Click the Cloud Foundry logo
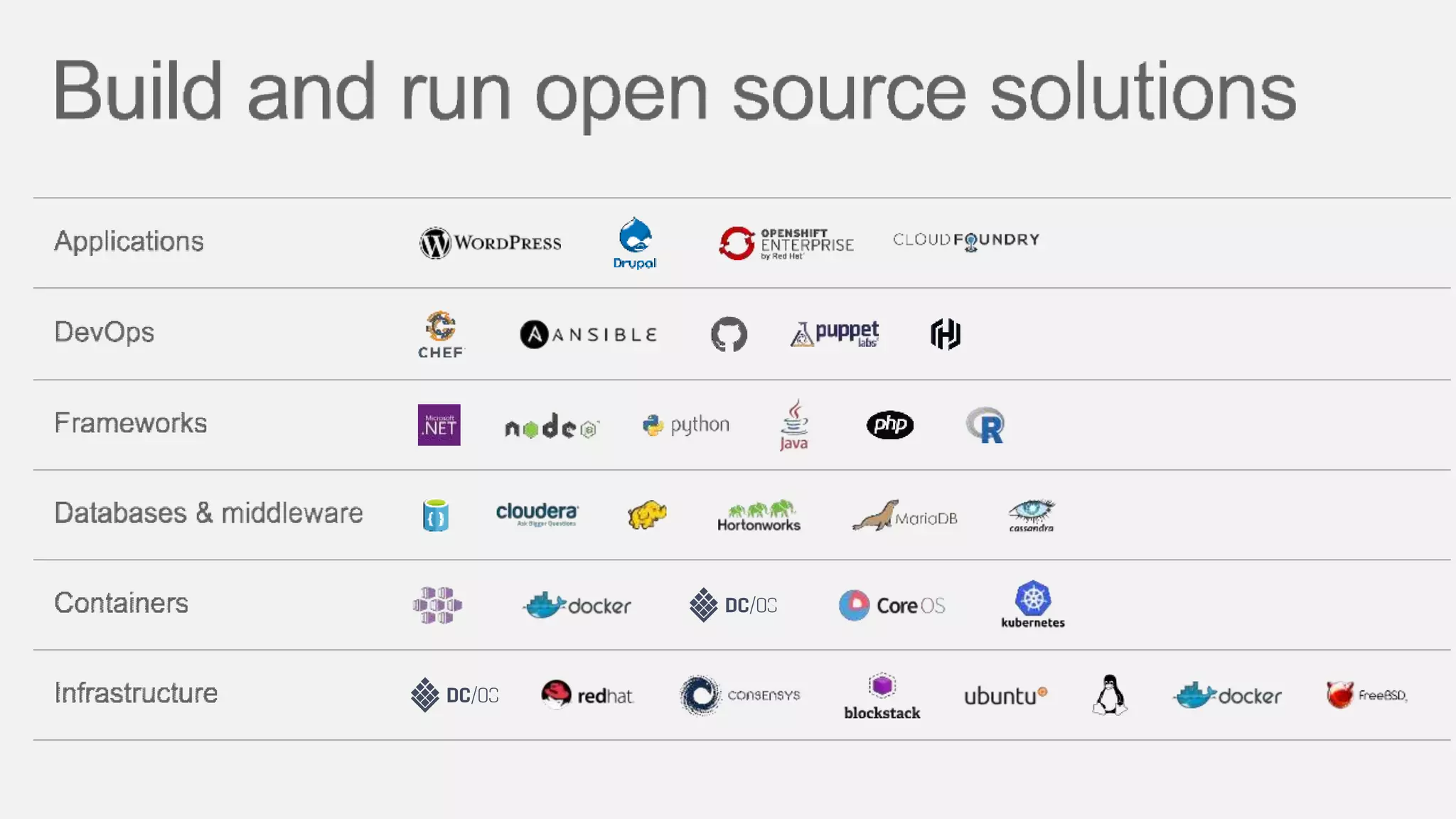This screenshot has height=819, width=1456. (x=966, y=240)
